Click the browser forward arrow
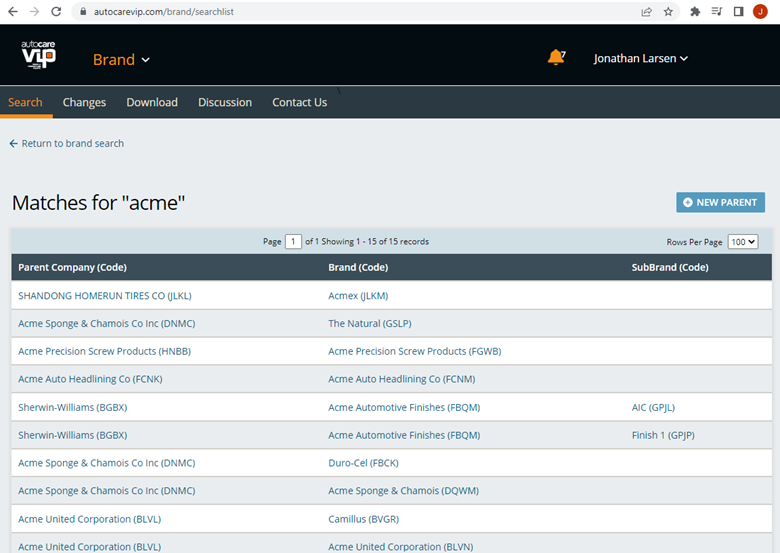 tap(34, 11)
